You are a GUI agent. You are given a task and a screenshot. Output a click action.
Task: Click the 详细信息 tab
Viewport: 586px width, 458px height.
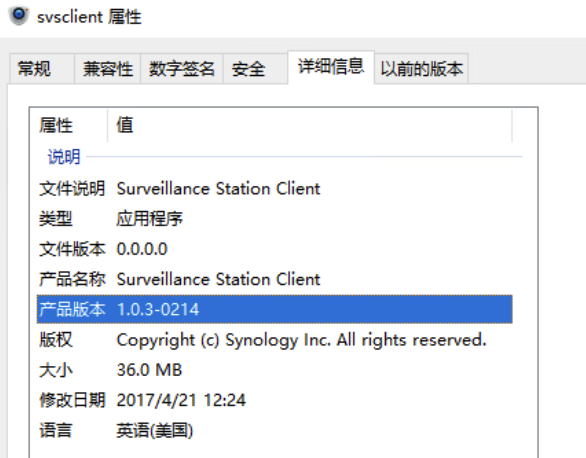[x=331, y=67]
